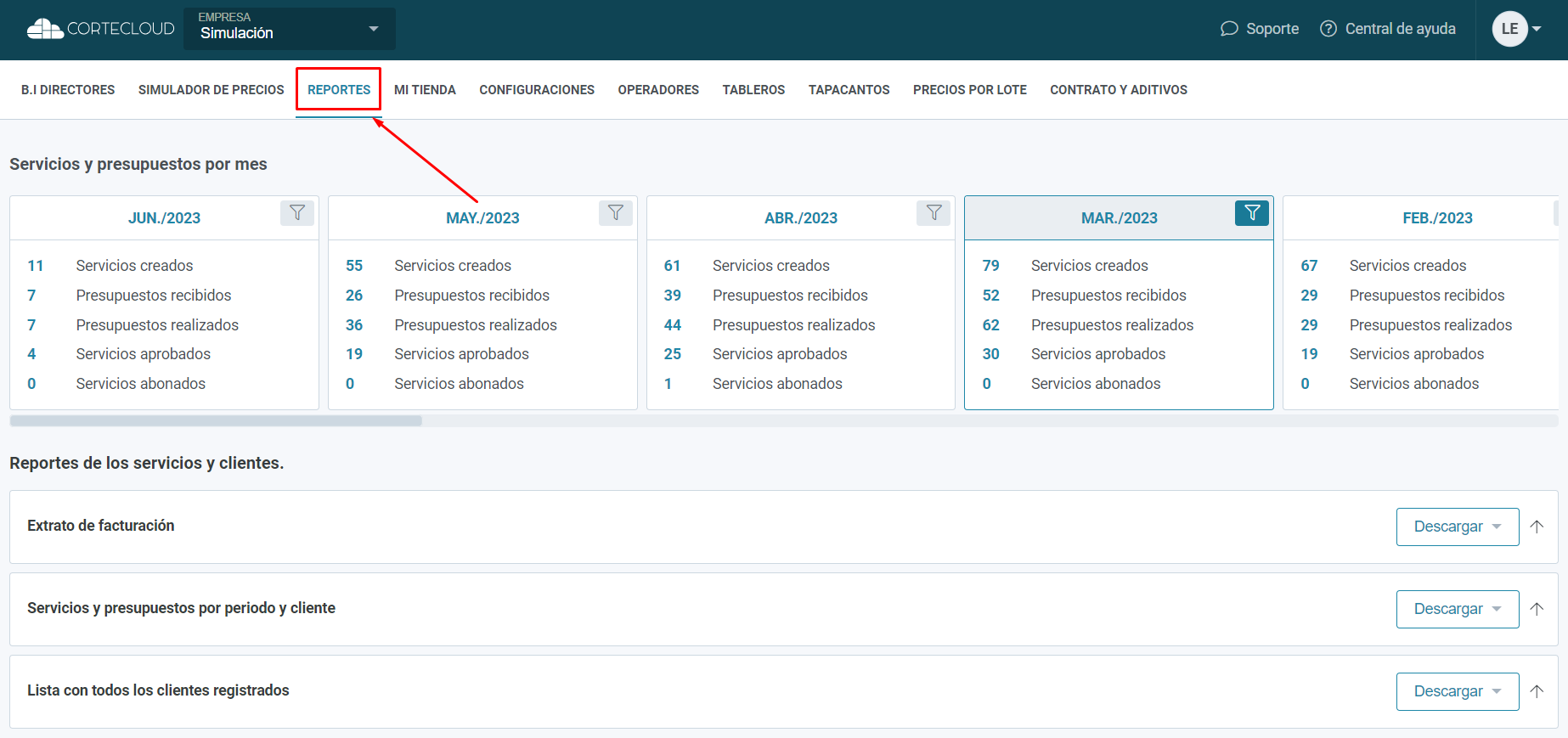Screen dimensions: 1568x738
Task: Click the LE user avatar
Action: coord(1509,29)
